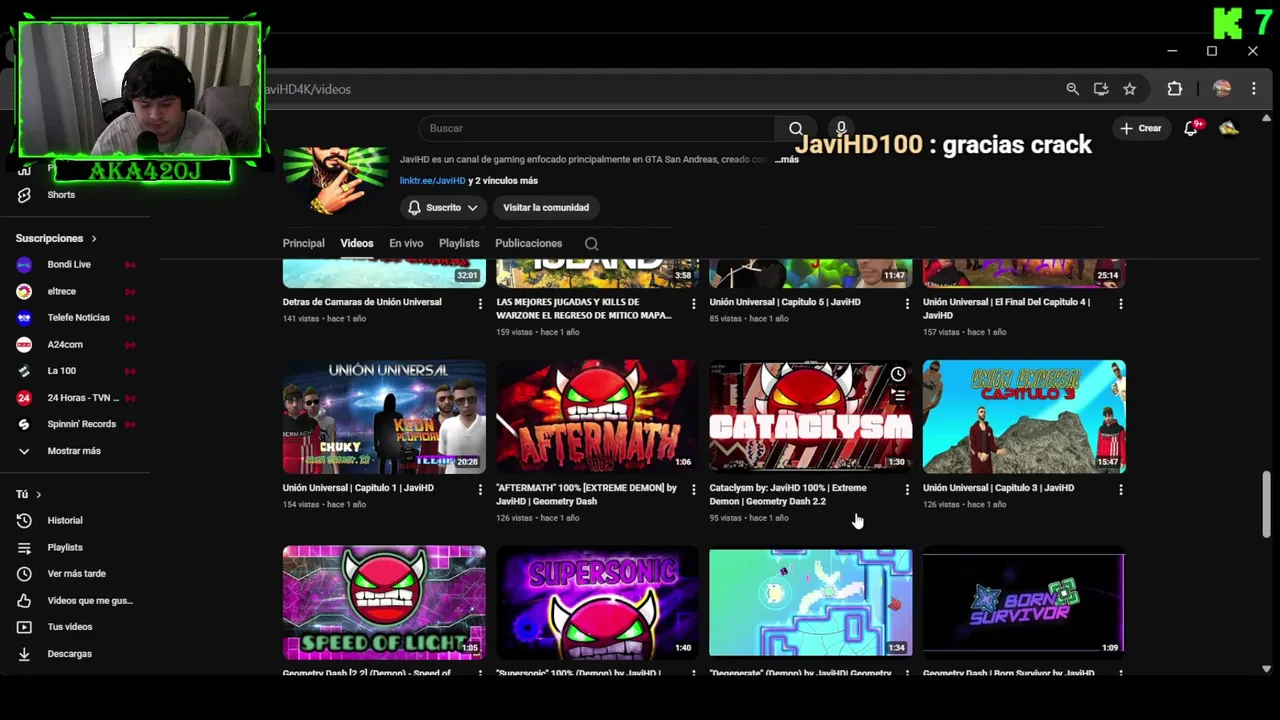Viewport: 1280px width, 720px height.
Task: Click JaviHD channel avatar image
Action: pos(335,180)
